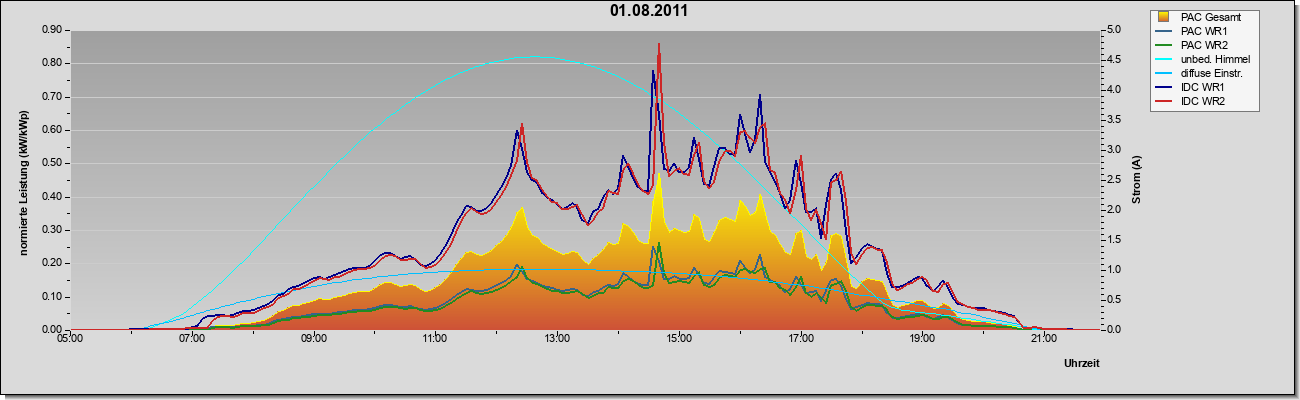Click the 17:00 time axis label

(800, 339)
